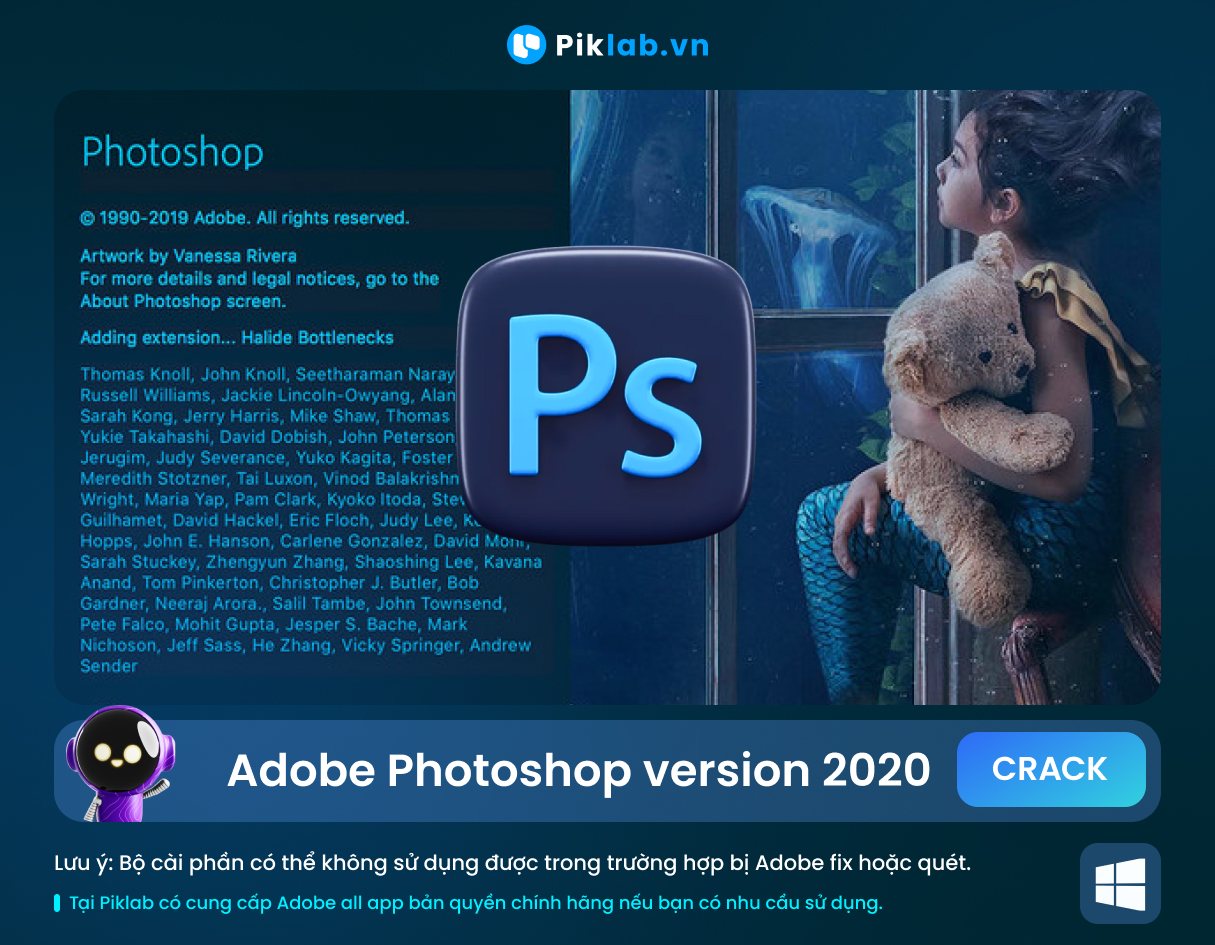
Task: Open the Piklab.vn site name text
Action: [631, 46]
